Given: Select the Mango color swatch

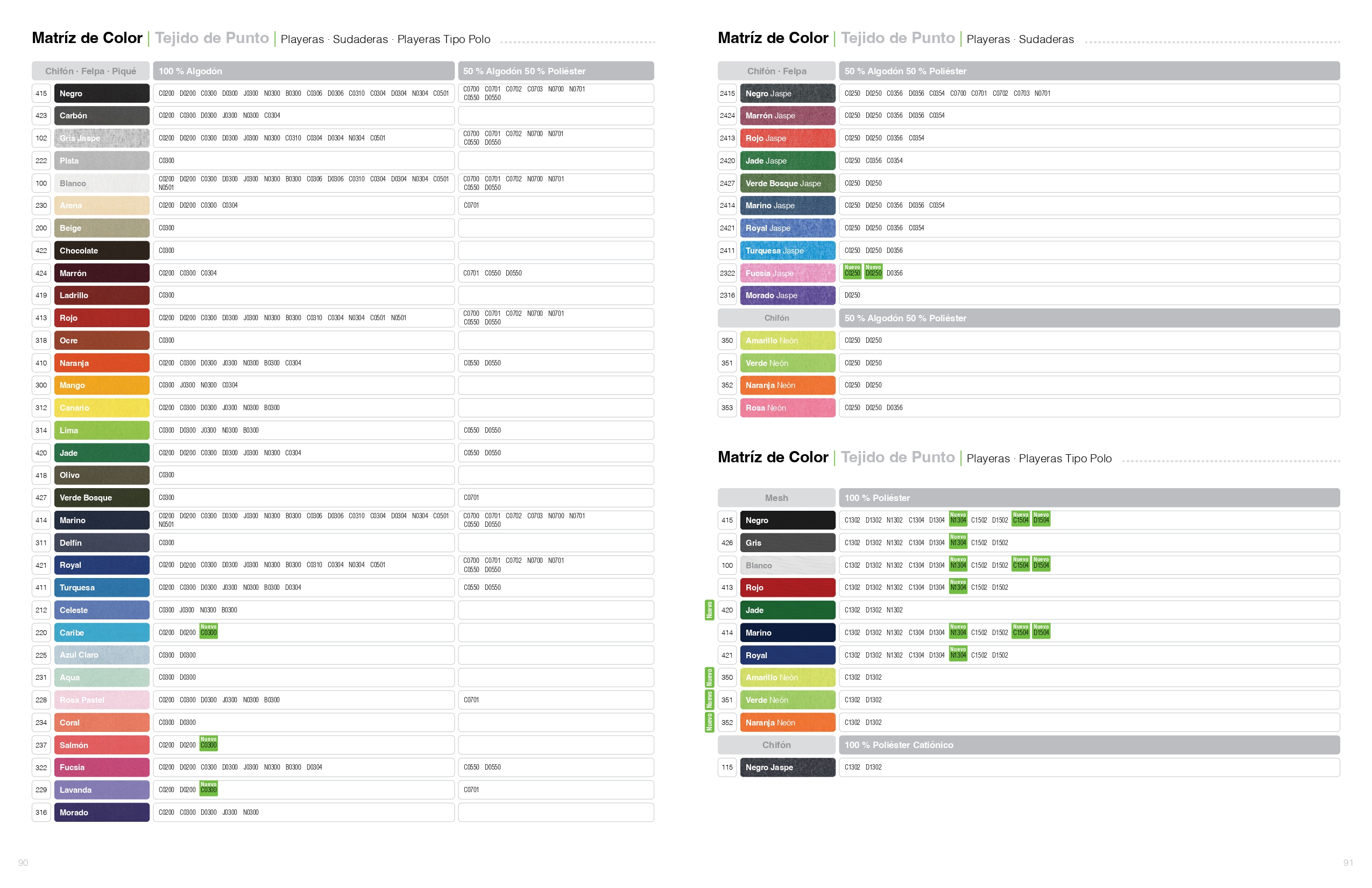Looking at the screenshot, I should coord(102,385).
